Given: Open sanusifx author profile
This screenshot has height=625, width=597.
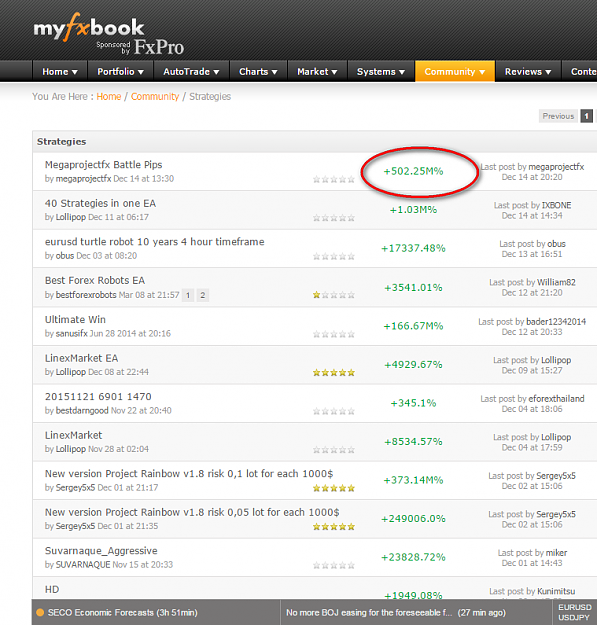Looking at the screenshot, I should 71,334.
